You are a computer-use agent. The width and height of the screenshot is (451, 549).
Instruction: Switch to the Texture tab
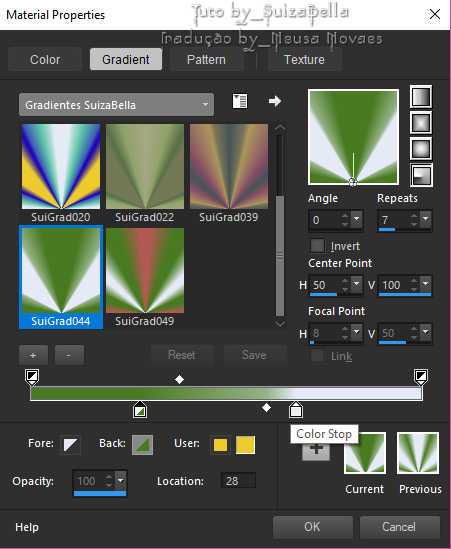tap(304, 60)
